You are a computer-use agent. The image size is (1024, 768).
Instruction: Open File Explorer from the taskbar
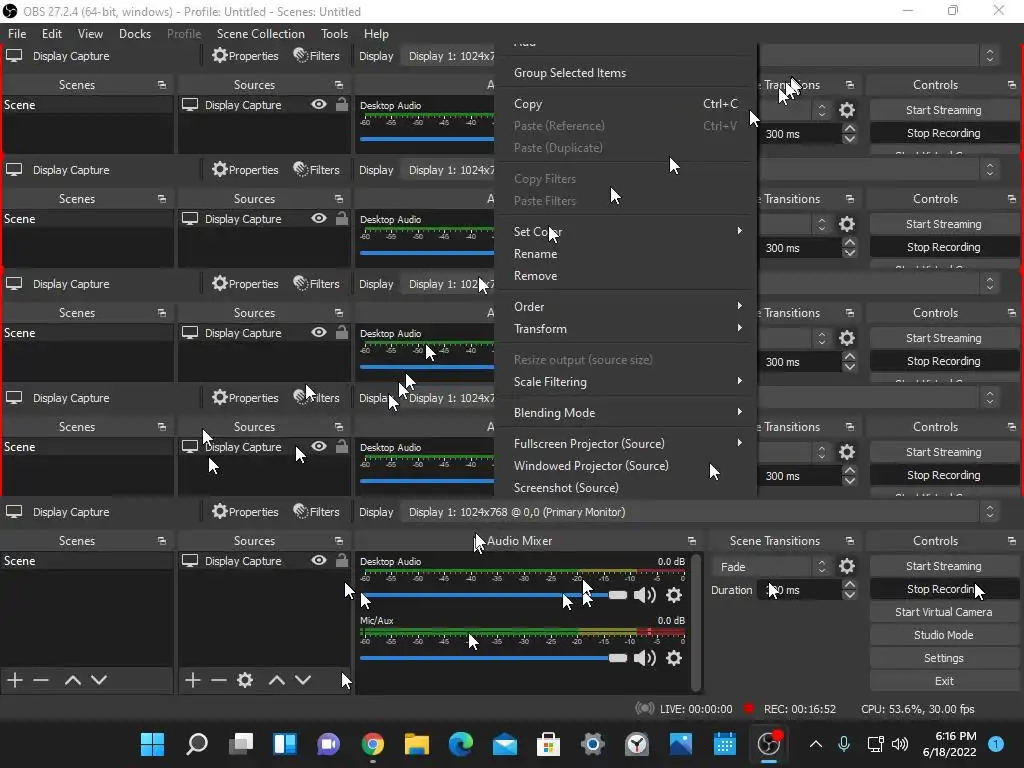click(417, 744)
